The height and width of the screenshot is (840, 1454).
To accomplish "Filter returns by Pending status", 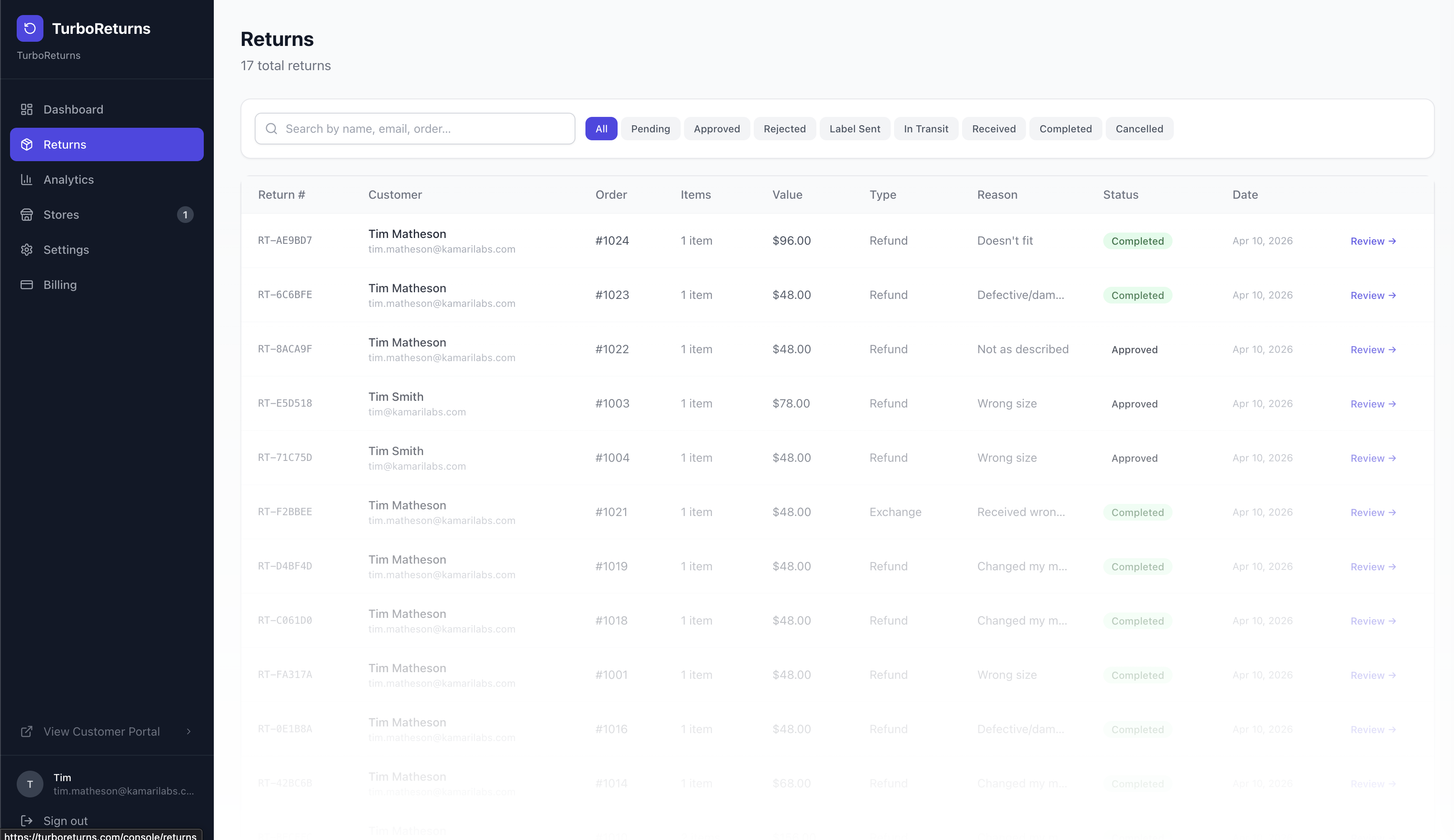I will pos(650,129).
